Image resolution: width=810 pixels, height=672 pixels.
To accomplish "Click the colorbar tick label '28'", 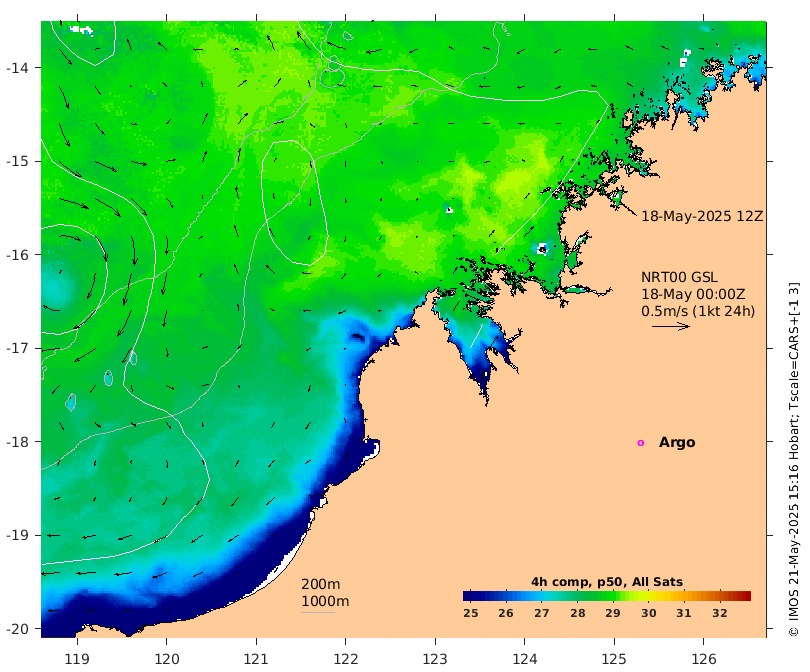I will point(578,613).
